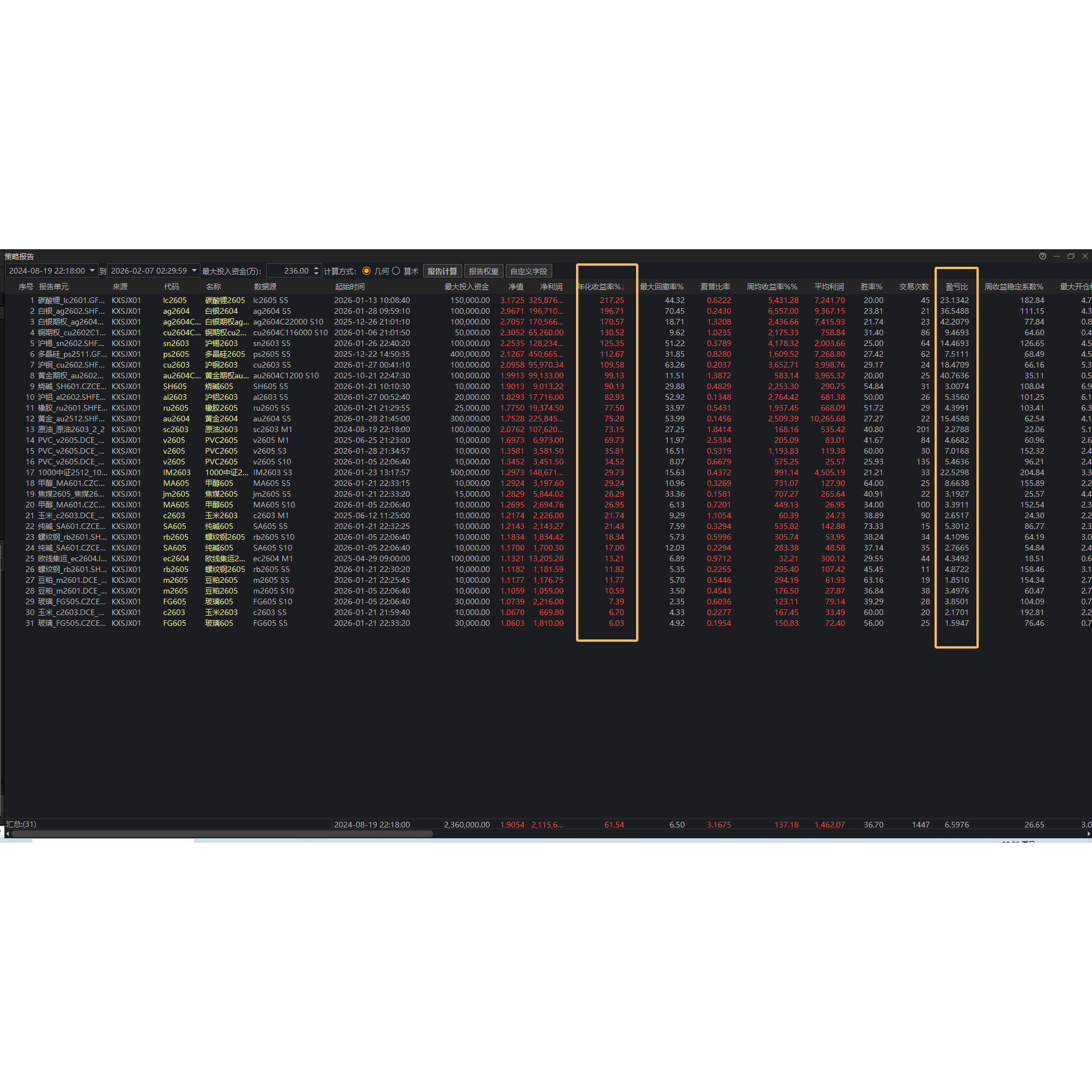Open the 自定义字段 button
1092x1092 pixels.
(x=528, y=271)
